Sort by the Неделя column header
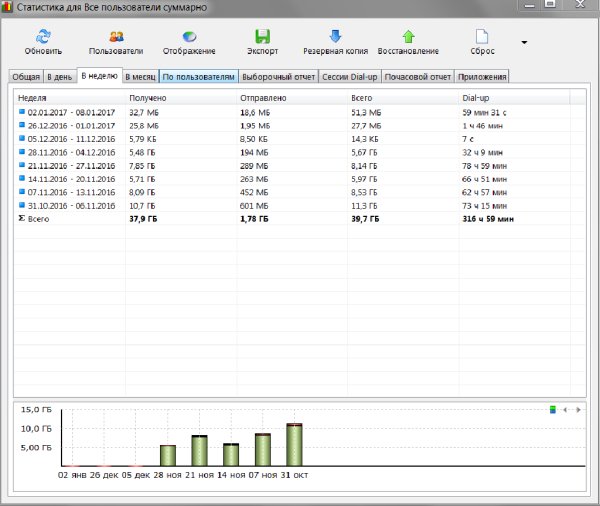Image resolution: width=600 pixels, height=506 pixels. click(x=70, y=98)
